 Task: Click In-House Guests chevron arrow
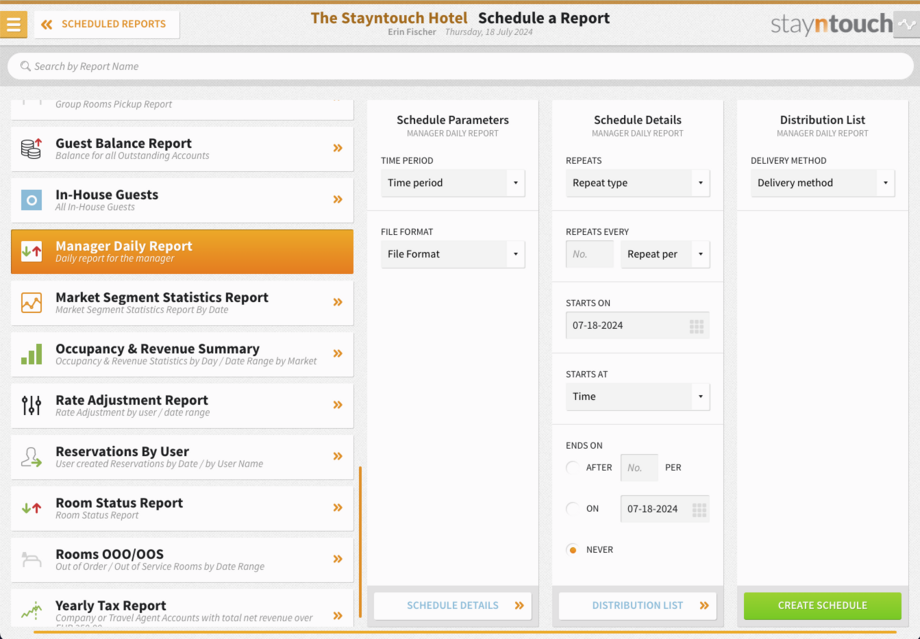pos(338,200)
